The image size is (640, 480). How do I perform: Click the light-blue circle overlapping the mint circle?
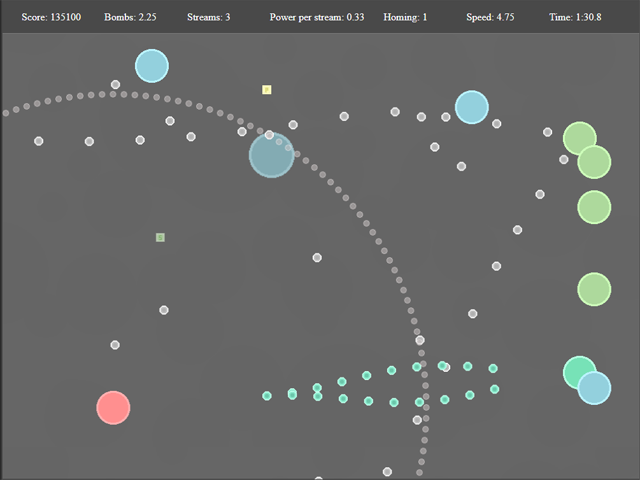click(594, 388)
